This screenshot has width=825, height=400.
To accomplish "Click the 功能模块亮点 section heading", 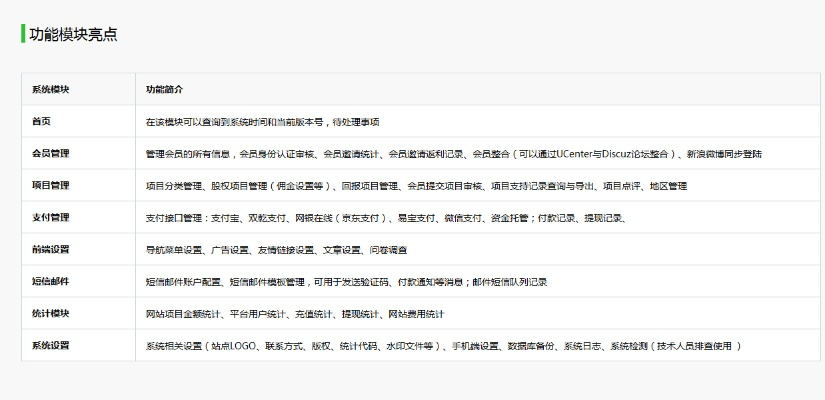I will [73, 33].
